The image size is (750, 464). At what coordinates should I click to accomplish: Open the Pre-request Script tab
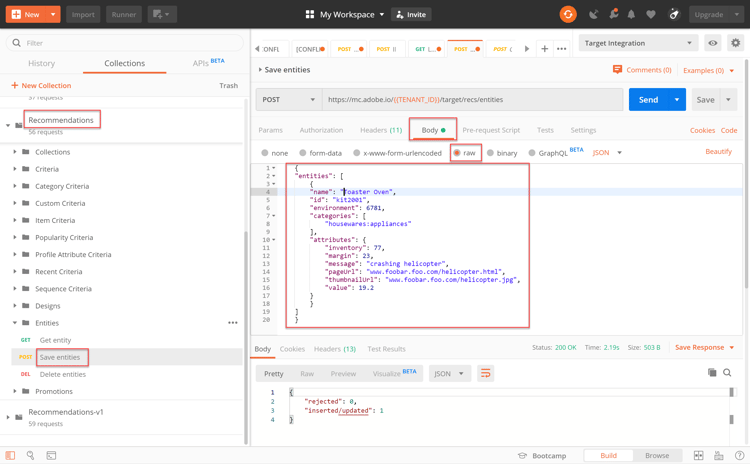(491, 130)
